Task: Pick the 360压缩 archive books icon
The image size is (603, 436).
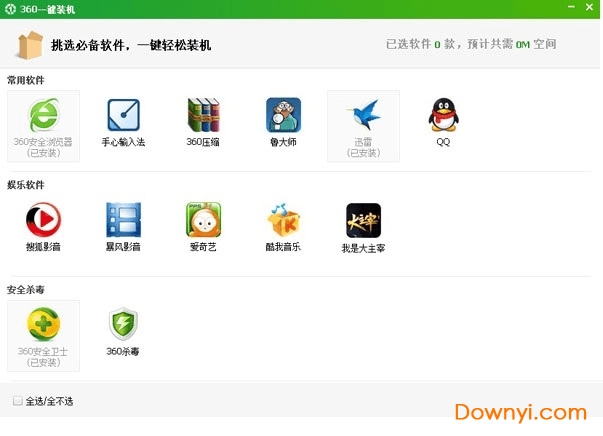Action: [x=203, y=115]
